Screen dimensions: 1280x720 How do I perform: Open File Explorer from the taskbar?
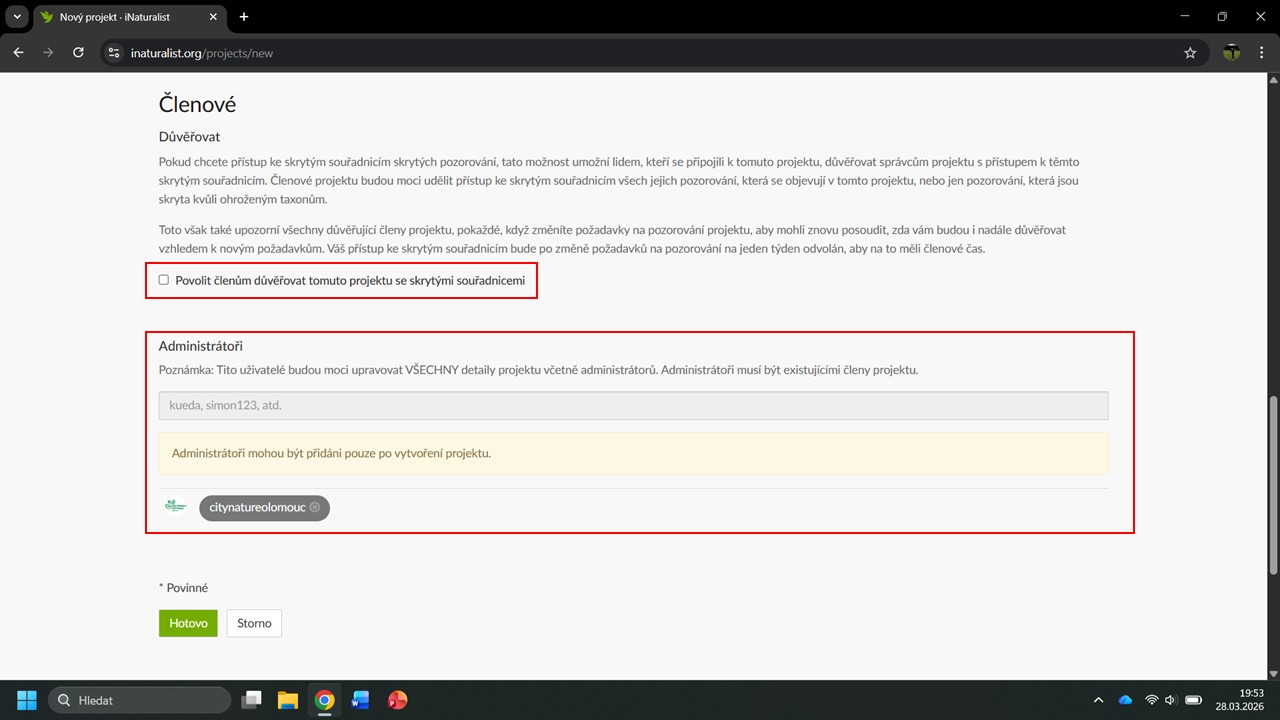click(288, 700)
